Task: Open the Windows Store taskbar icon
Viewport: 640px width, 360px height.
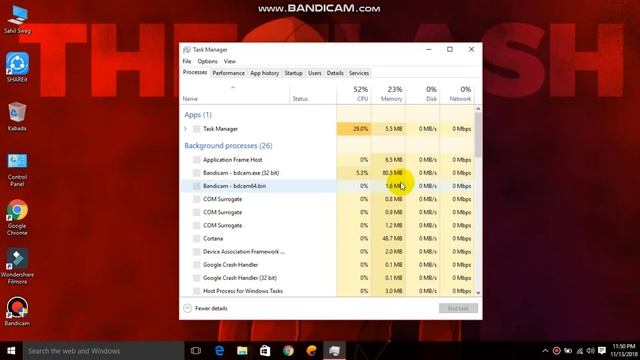Action: [265, 351]
